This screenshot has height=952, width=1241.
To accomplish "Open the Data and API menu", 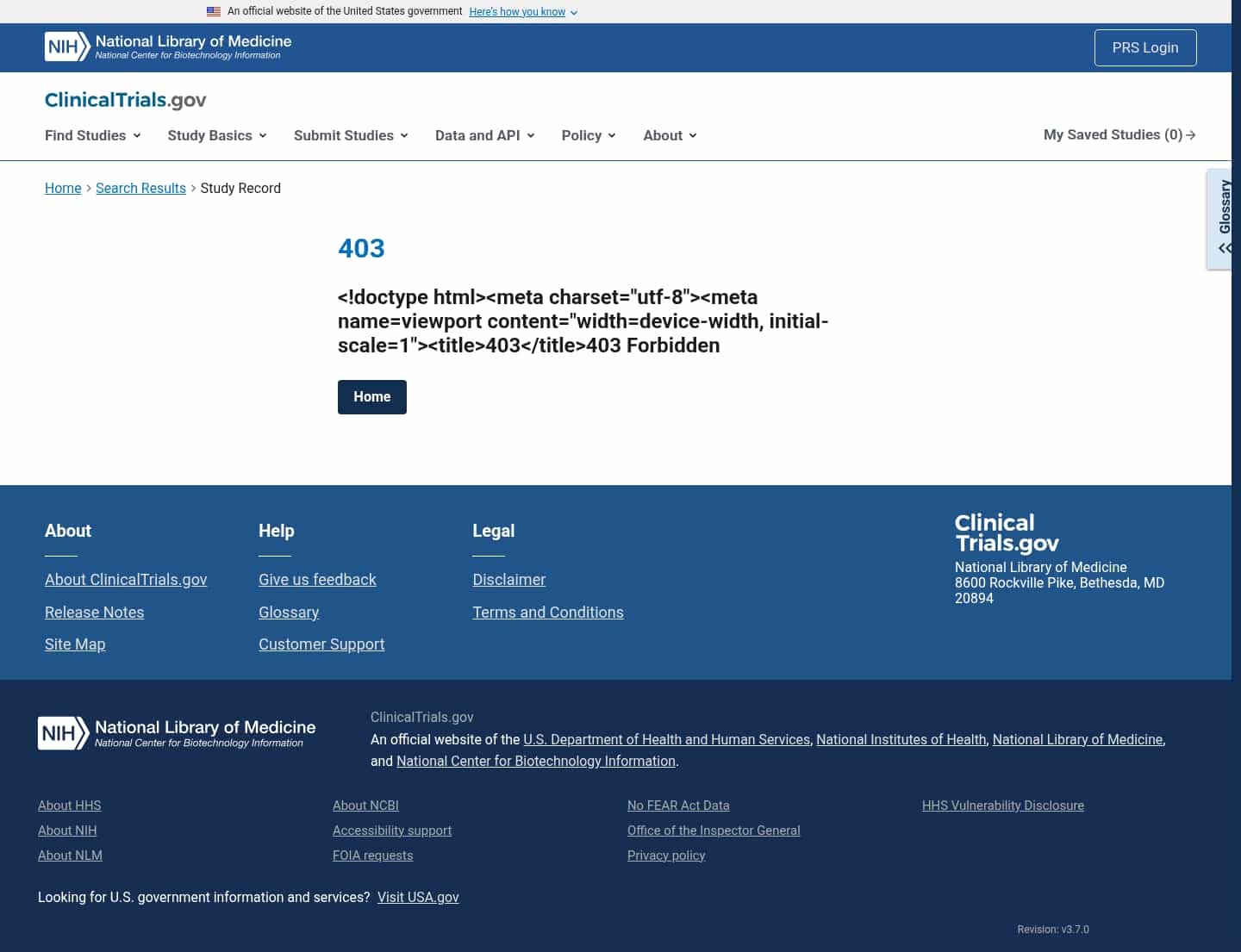I will tap(485, 135).
